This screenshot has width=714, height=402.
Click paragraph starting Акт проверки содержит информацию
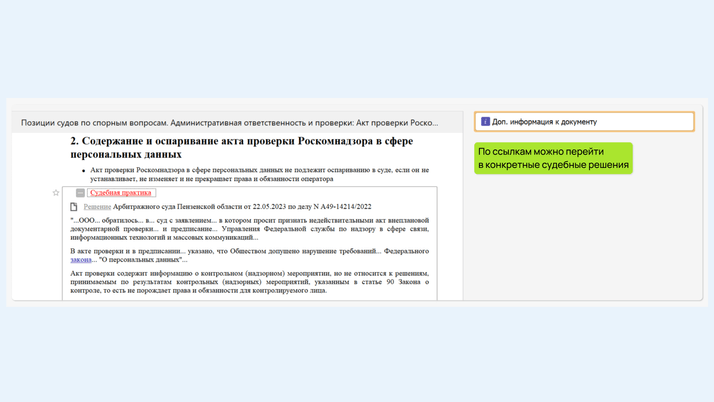click(250, 282)
